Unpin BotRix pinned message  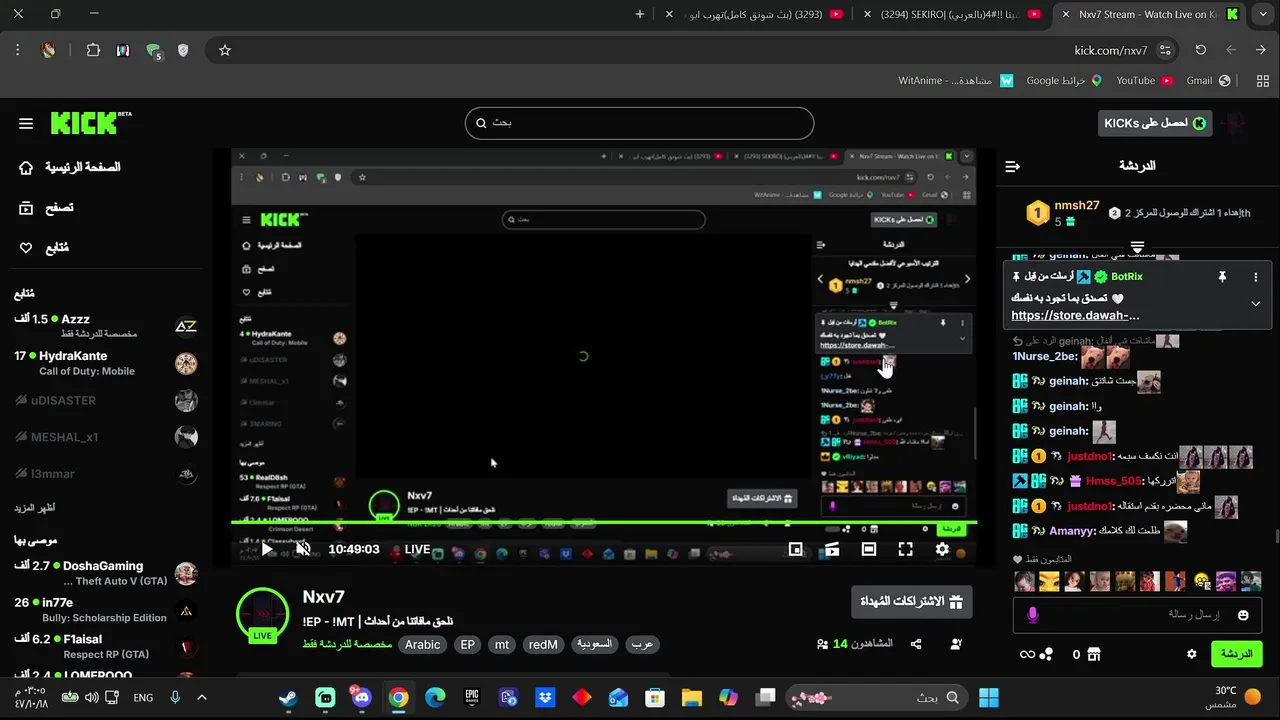point(1222,277)
